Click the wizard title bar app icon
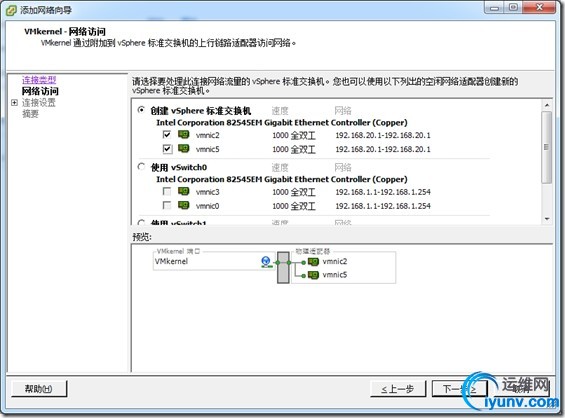Image resolution: width=565 pixels, height=418 pixels. point(11,10)
